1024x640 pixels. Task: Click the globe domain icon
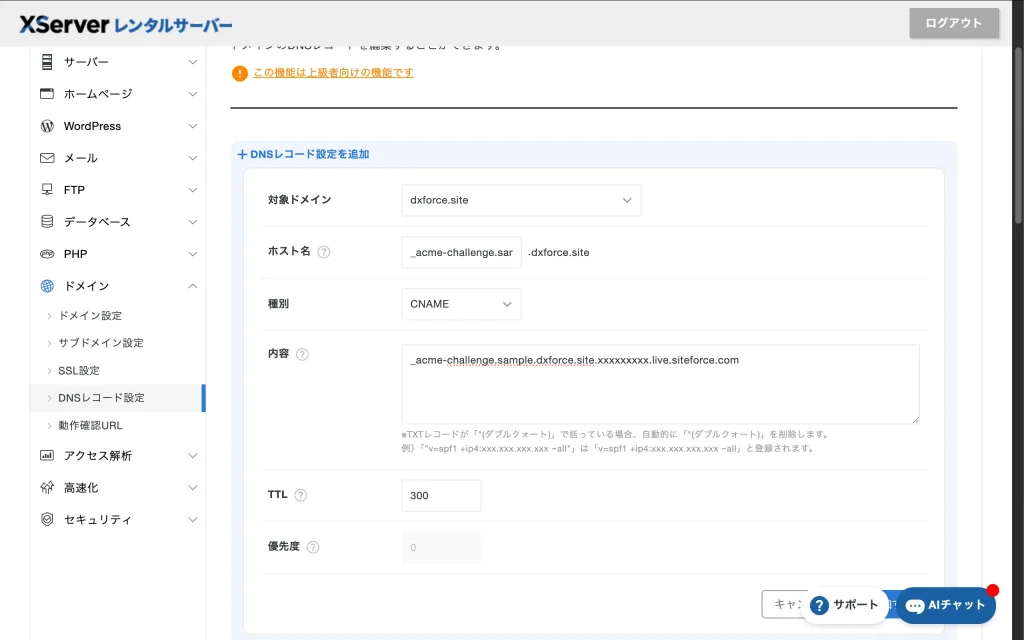point(46,286)
